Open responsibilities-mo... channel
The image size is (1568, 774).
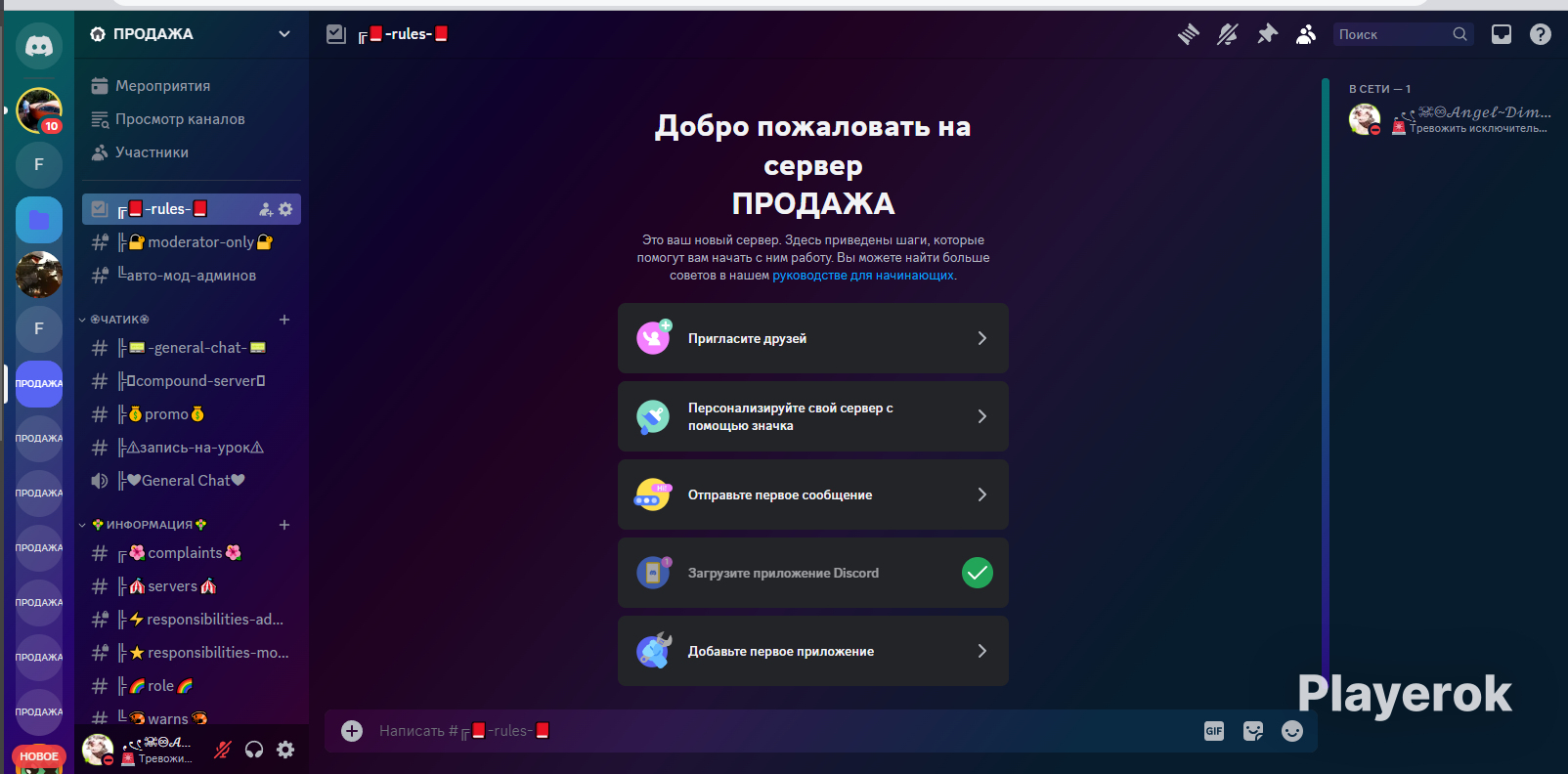(192, 653)
